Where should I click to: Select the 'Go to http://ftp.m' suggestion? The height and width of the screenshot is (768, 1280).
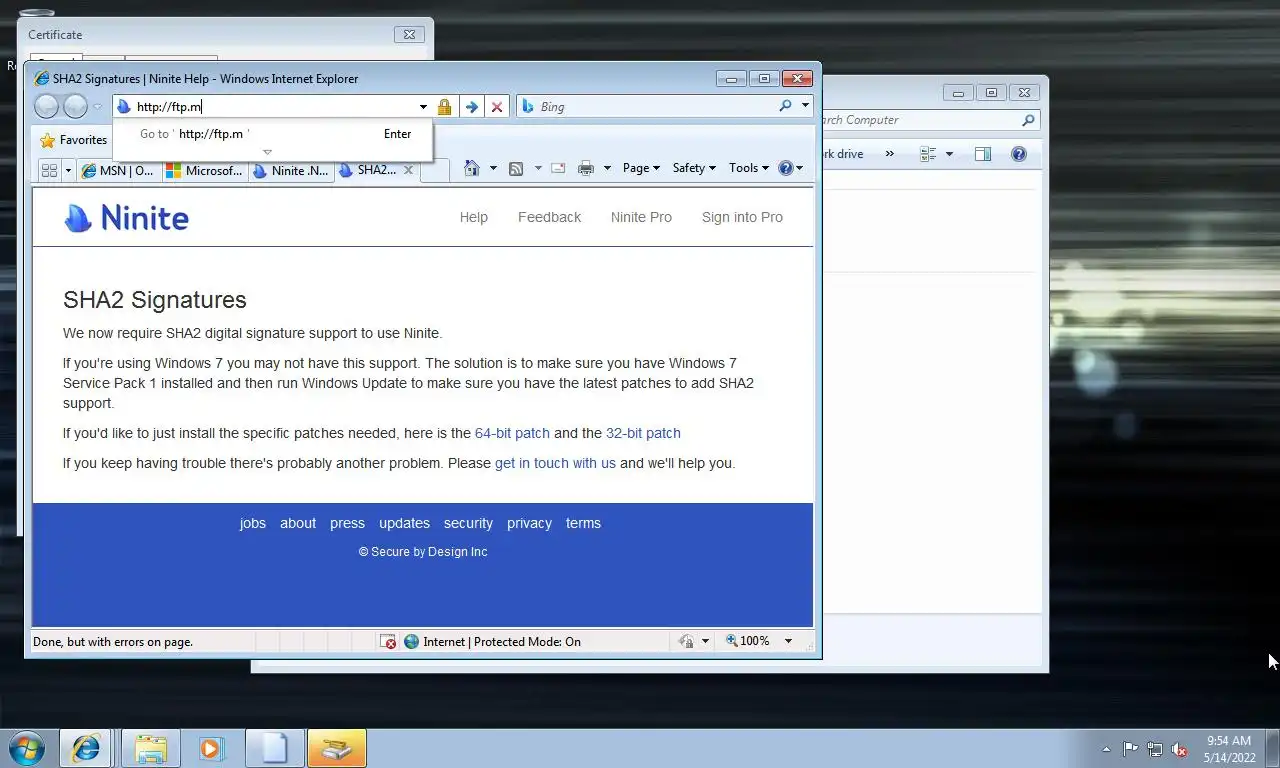[272, 134]
